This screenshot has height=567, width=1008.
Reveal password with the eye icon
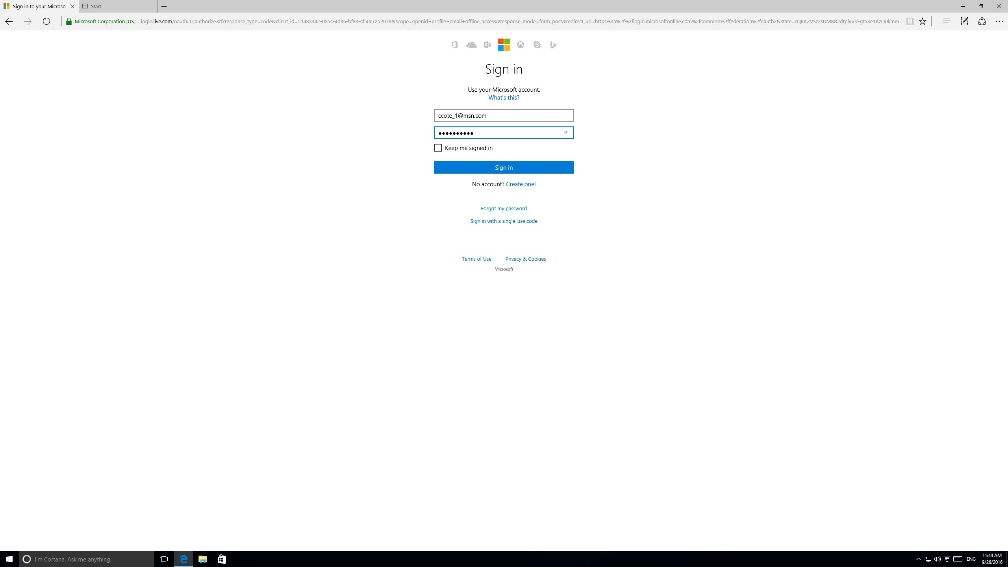click(566, 133)
